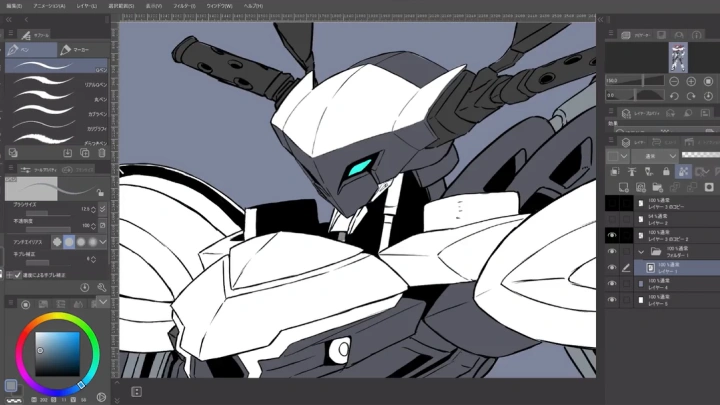Click the main foreground color swatch
This screenshot has width=720, height=405.
11,385
